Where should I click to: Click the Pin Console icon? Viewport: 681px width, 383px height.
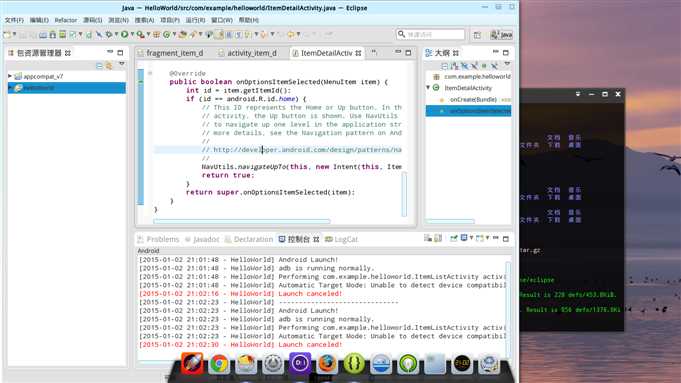tap(454, 238)
